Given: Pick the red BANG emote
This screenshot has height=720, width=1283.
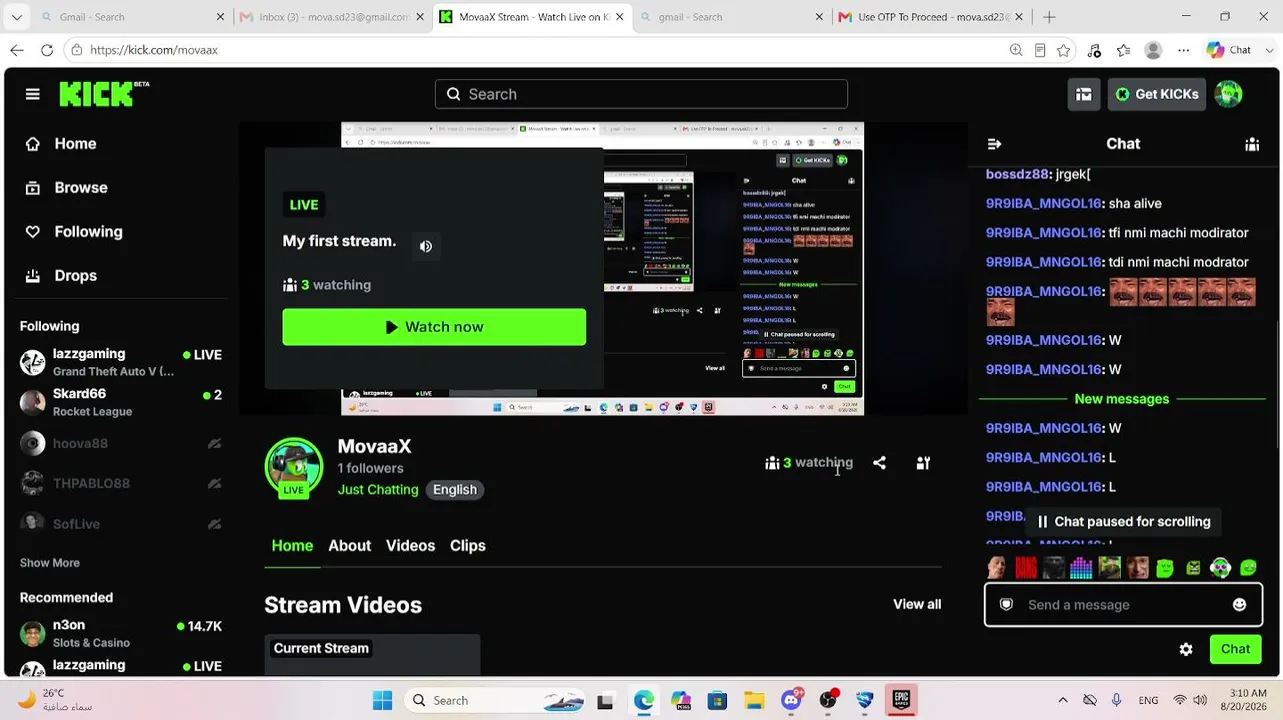Looking at the screenshot, I should pos(1026,568).
